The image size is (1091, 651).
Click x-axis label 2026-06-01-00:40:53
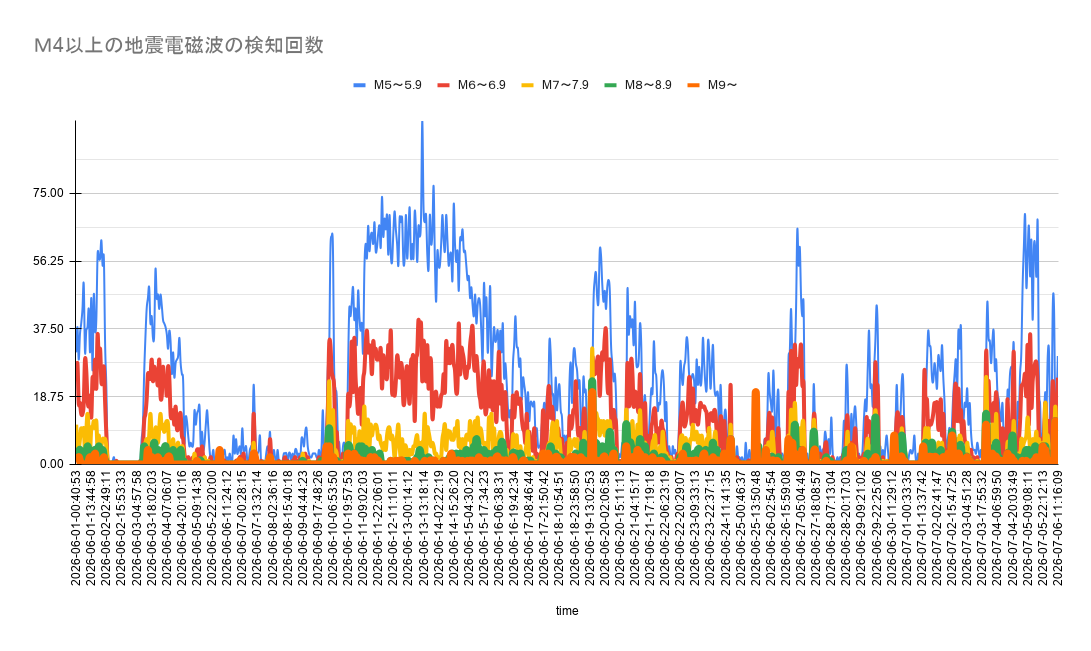[x=76, y=528]
